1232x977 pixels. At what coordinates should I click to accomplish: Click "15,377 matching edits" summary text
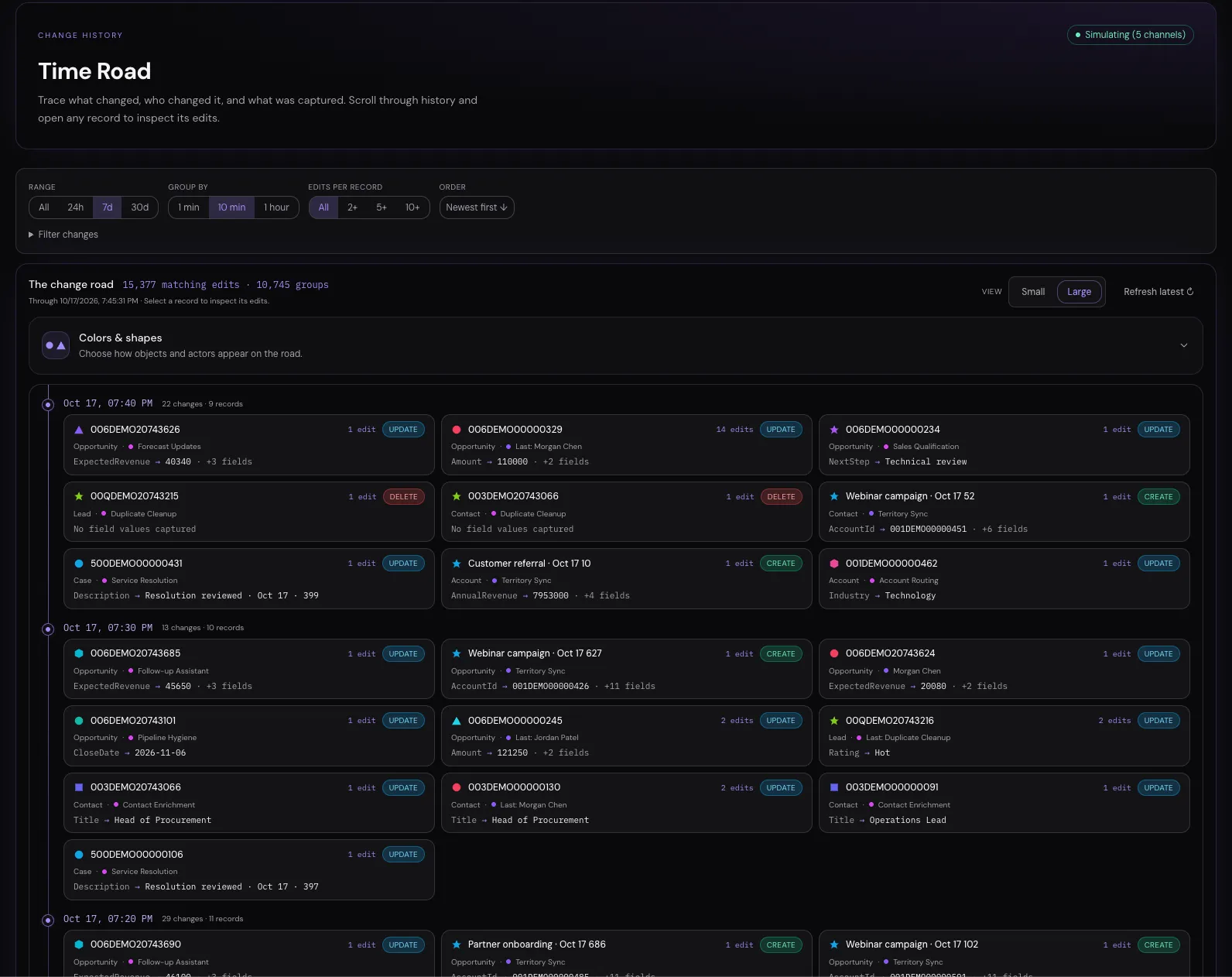pyautogui.click(x=181, y=285)
